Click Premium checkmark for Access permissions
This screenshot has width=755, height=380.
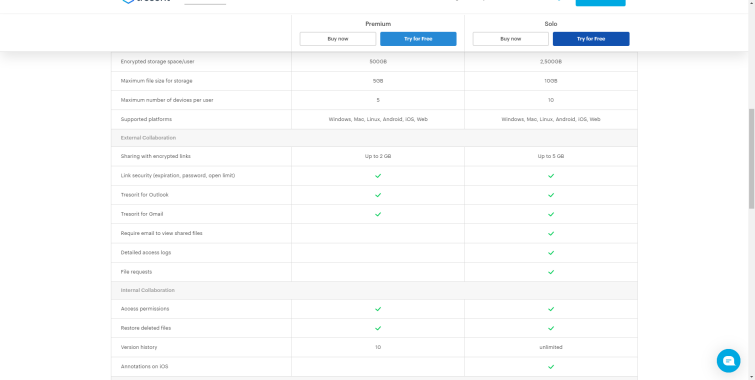click(378, 309)
